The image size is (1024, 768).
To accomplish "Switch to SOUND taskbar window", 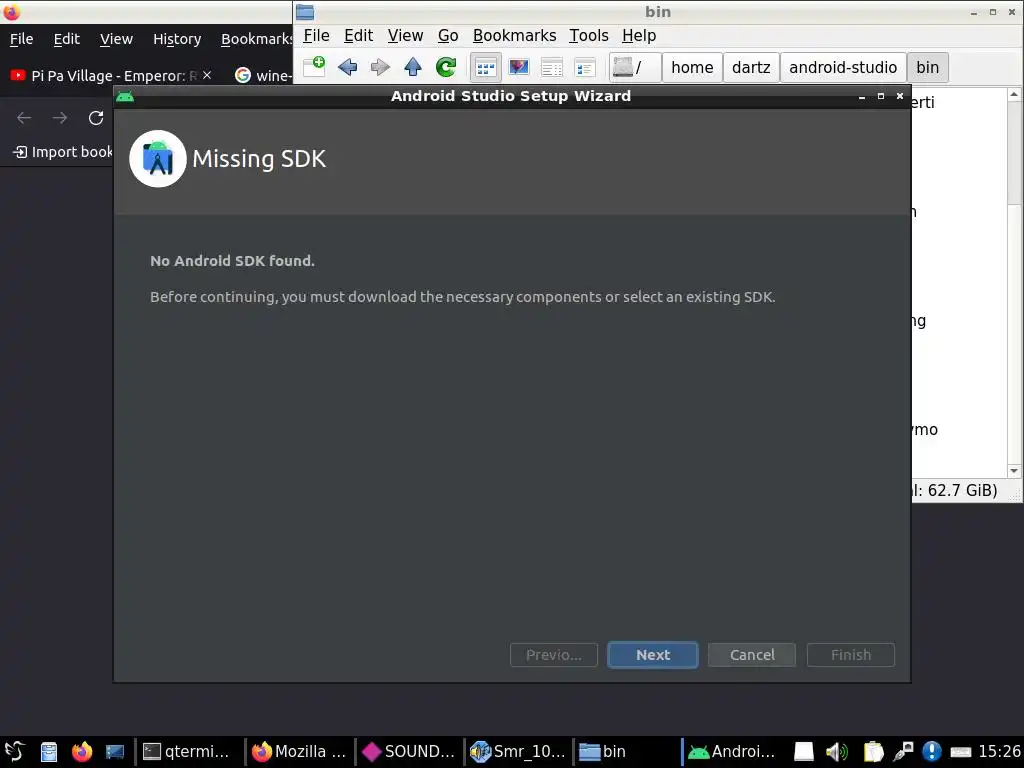I will coord(409,751).
